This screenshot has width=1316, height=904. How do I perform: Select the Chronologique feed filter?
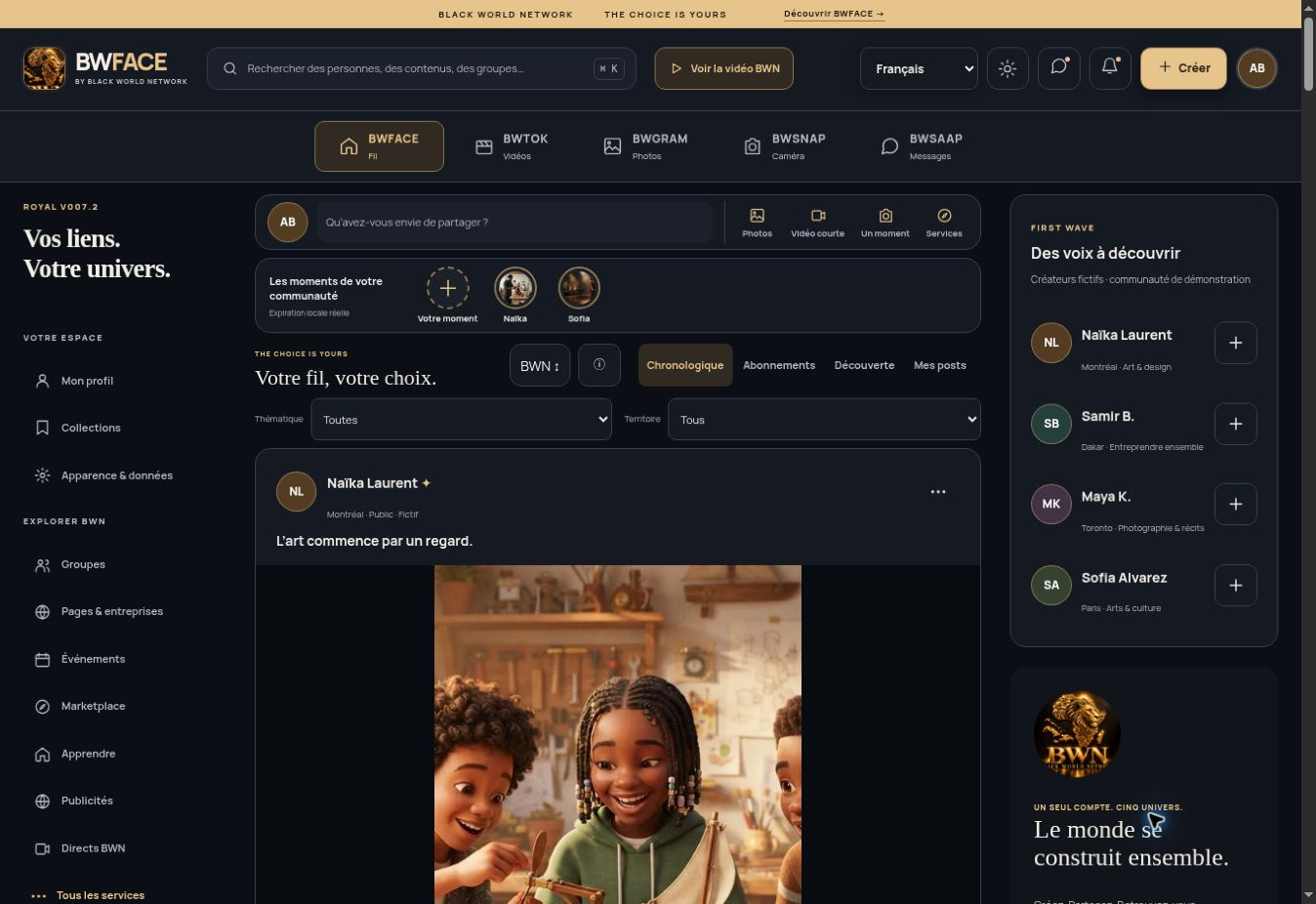coord(685,365)
